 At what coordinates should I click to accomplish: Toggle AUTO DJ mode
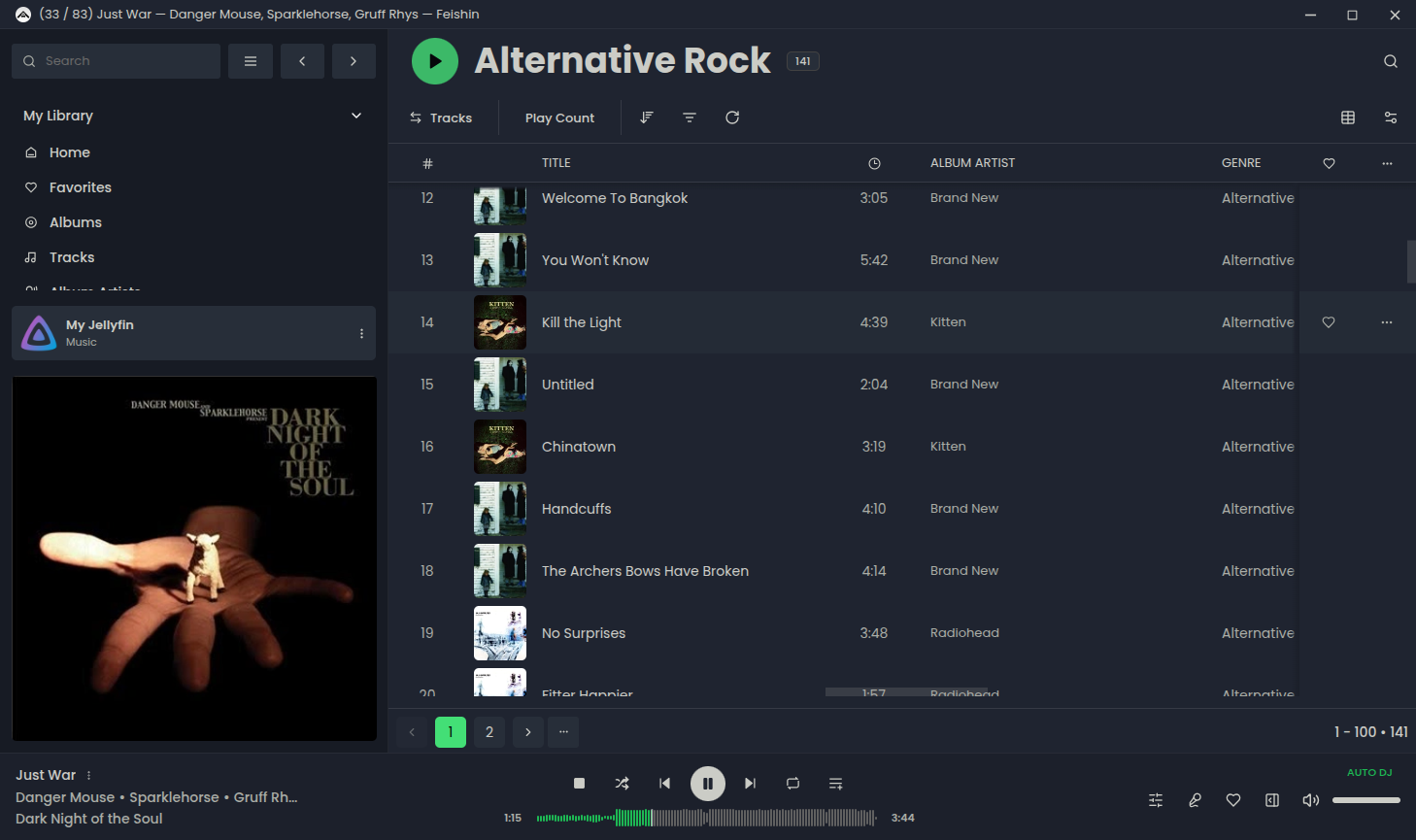click(x=1369, y=773)
